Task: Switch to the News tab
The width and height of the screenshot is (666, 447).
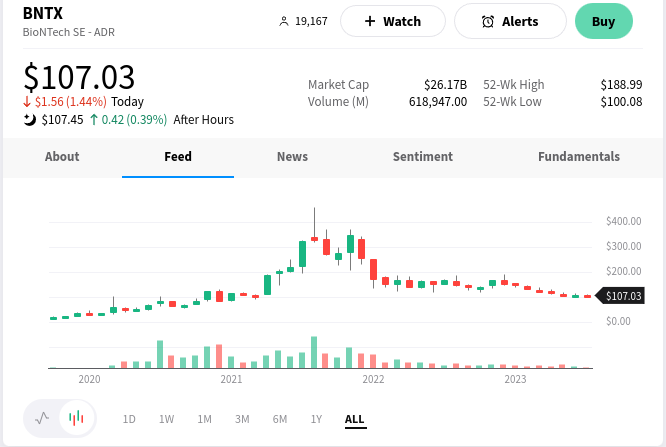Action: pos(292,157)
